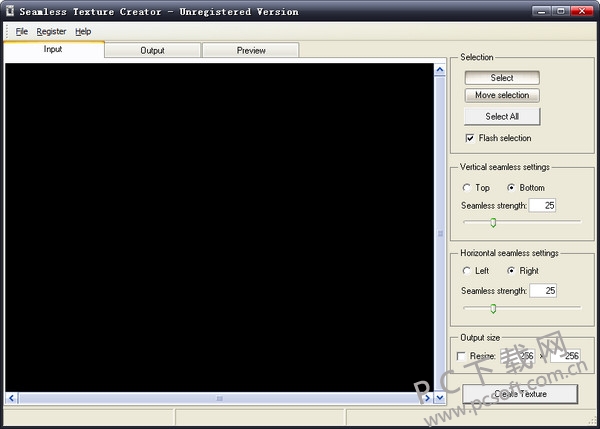This screenshot has width=600, height=429.
Task: Click the vertical seamless strength slider
Action: point(493,222)
